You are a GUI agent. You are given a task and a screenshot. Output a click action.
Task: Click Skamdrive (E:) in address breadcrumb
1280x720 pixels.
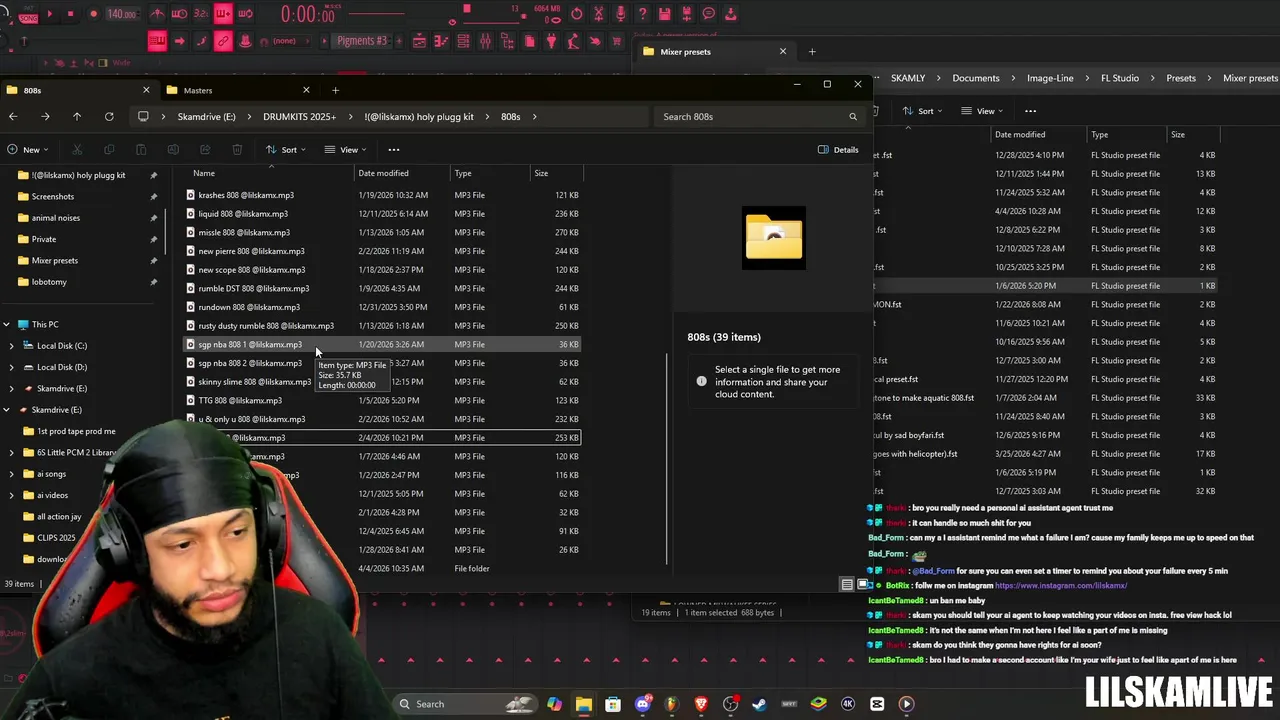pos(207,117)
